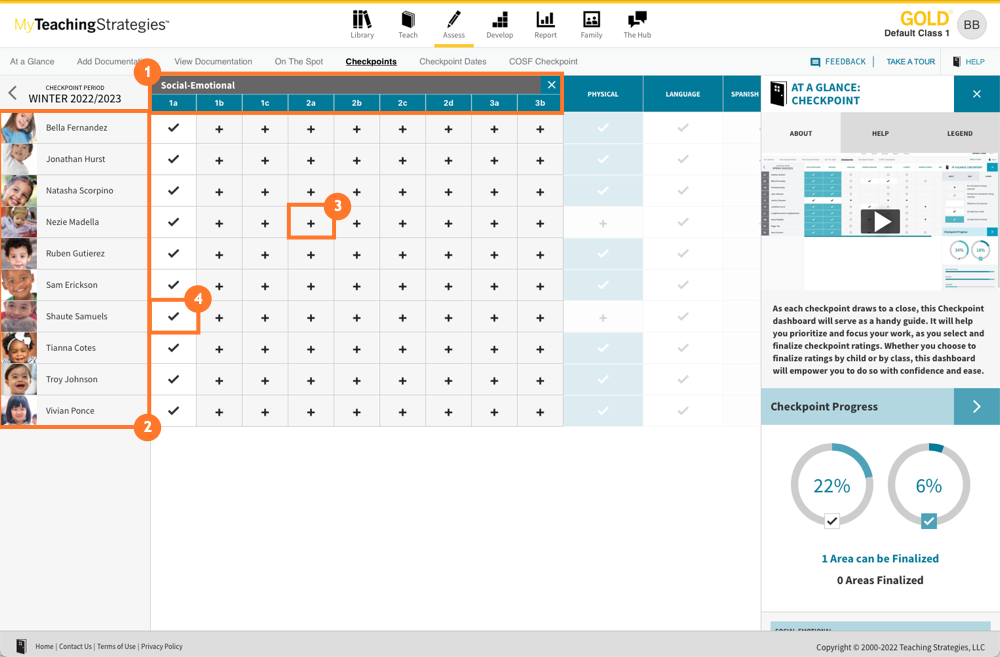Click the 22% progress circle
Image resolution: width=1000 pixels, height=657 pixels.
[x=831, y=486]
